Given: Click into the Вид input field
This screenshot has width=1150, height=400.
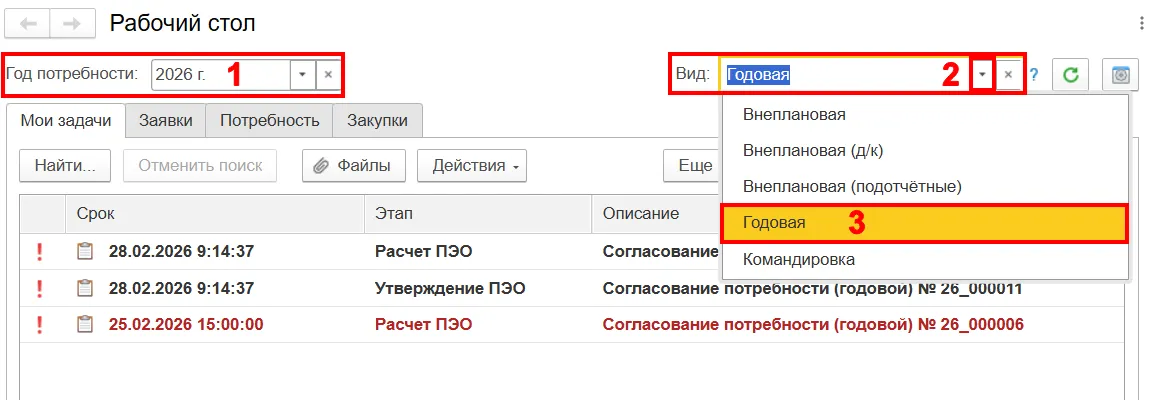Looking at the screenshot, I should [x=846, y=74].
